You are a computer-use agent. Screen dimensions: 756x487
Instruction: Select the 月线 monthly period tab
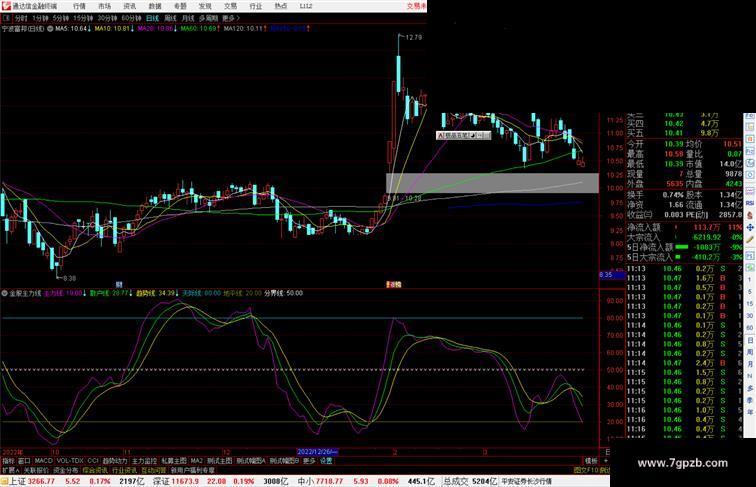tap(188, 18)
